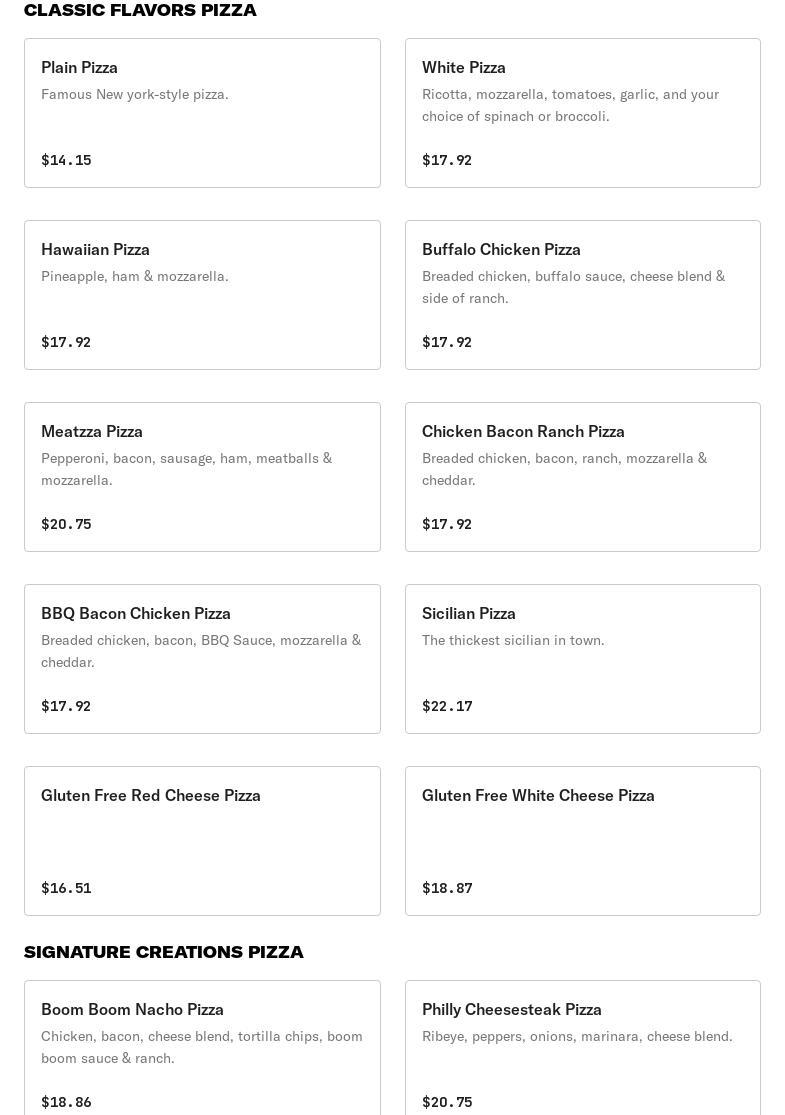The height and width of the screenshot is (1115, 785).
Task: Open the Boom Boom Nacho Pizza item
Action: pos(202,1048)
